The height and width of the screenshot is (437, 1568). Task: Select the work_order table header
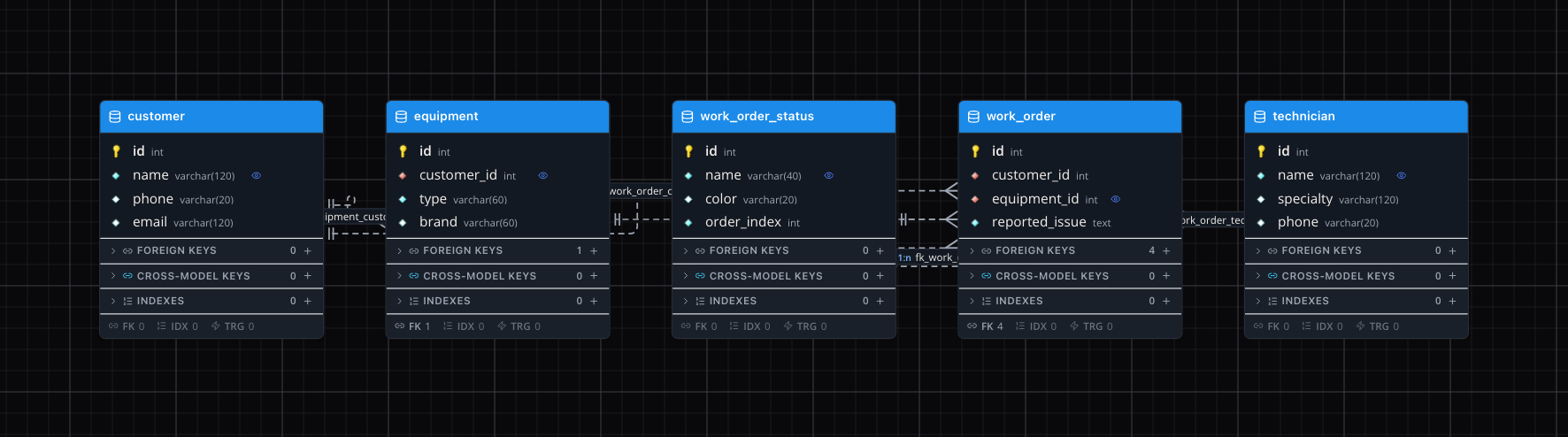[1070, 117]
